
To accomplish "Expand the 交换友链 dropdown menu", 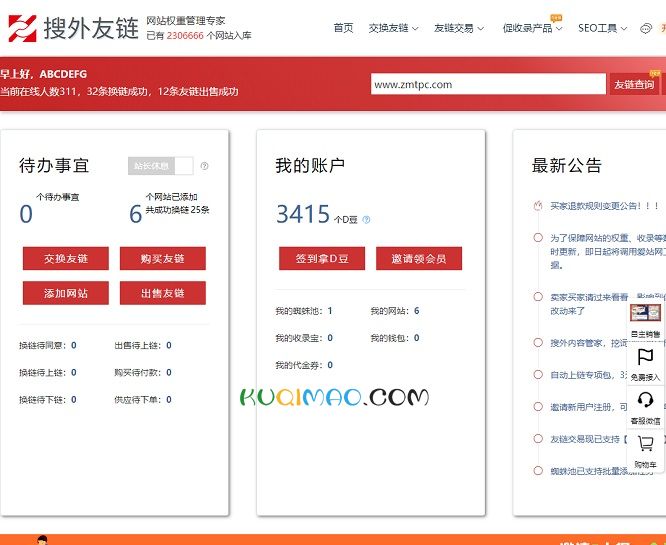I will tap(393, 28).
